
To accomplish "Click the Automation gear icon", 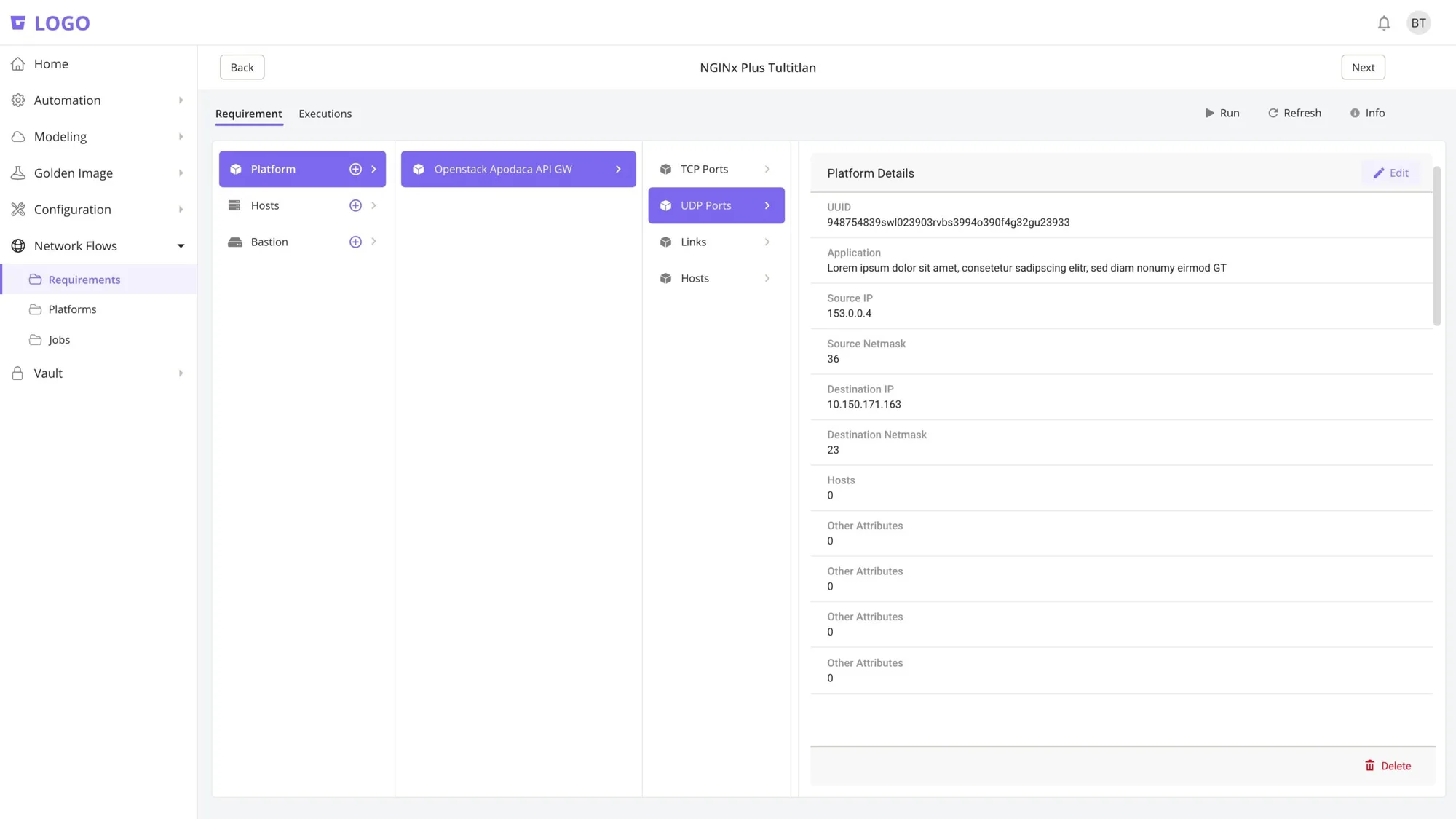I will pyautogui.click(x=18, y=100).
